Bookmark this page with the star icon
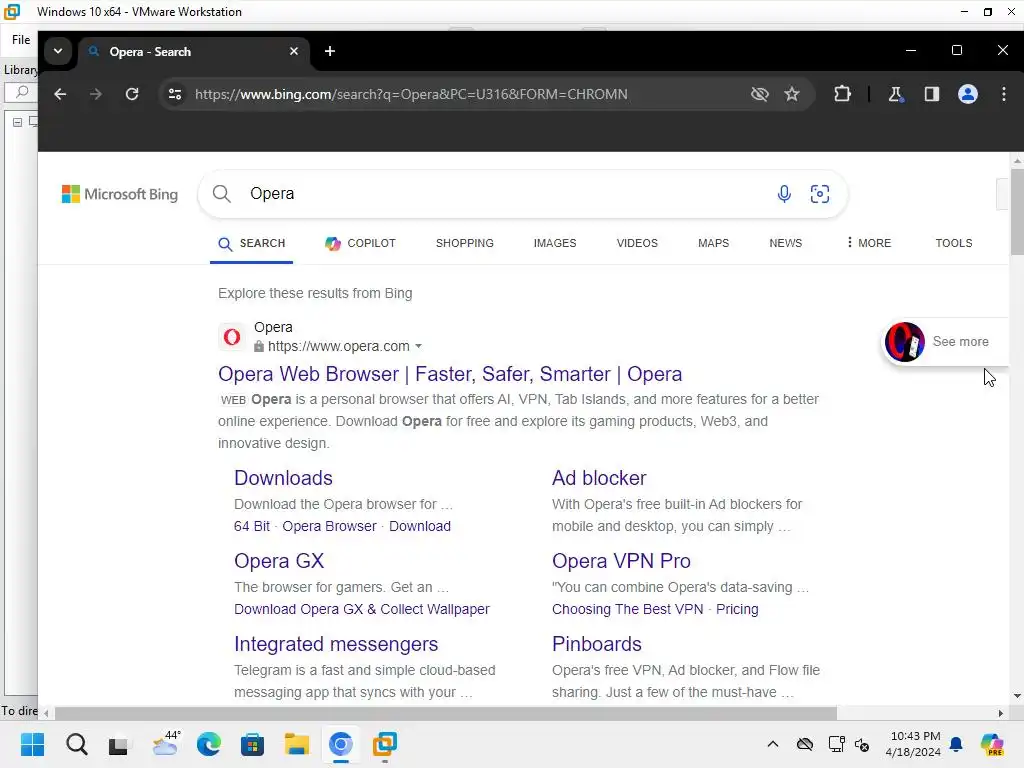Viewport: 1024px width, 768px height. [x=792, y=94]
